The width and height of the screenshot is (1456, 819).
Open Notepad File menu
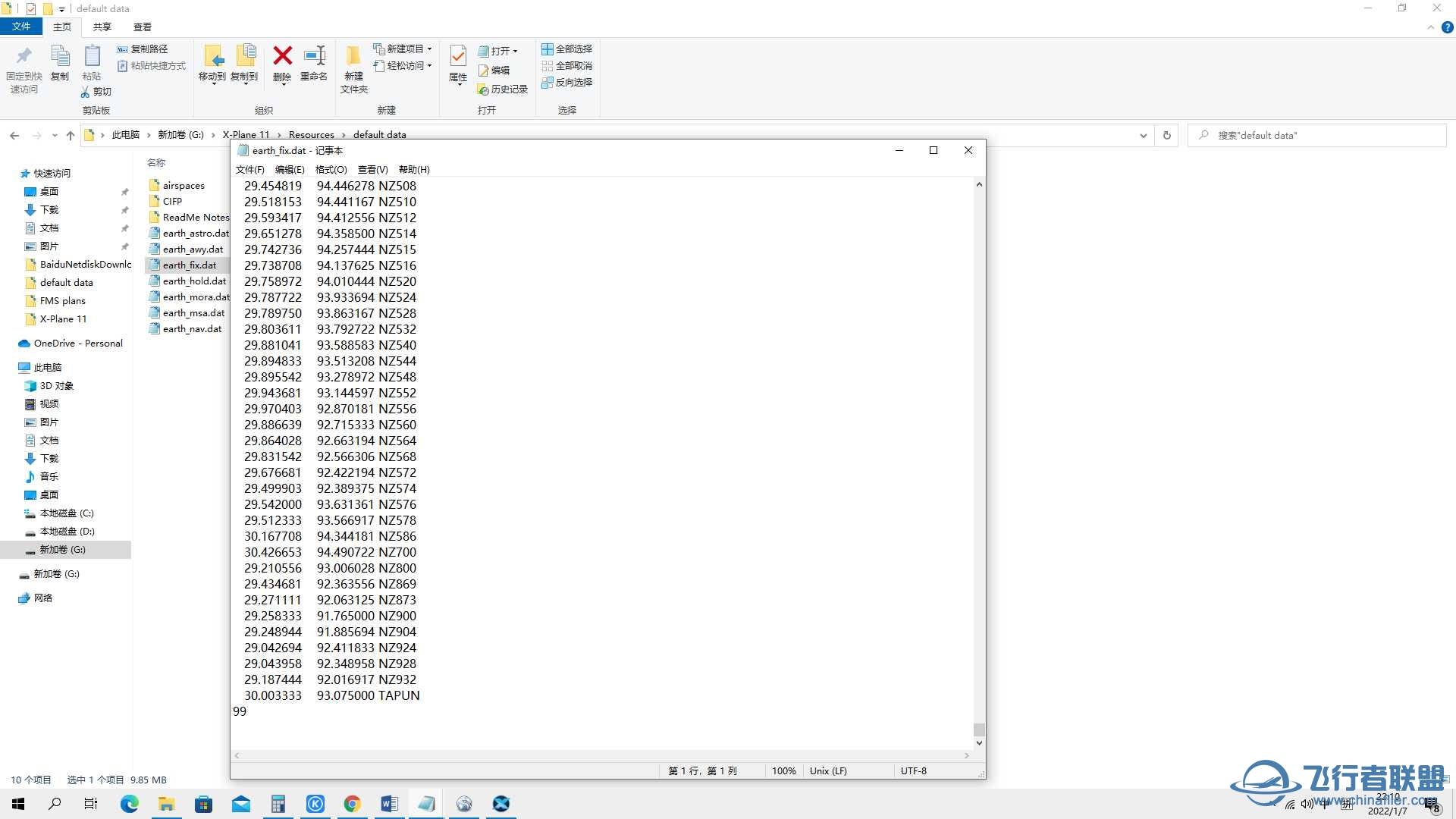[x=249, y=170]
